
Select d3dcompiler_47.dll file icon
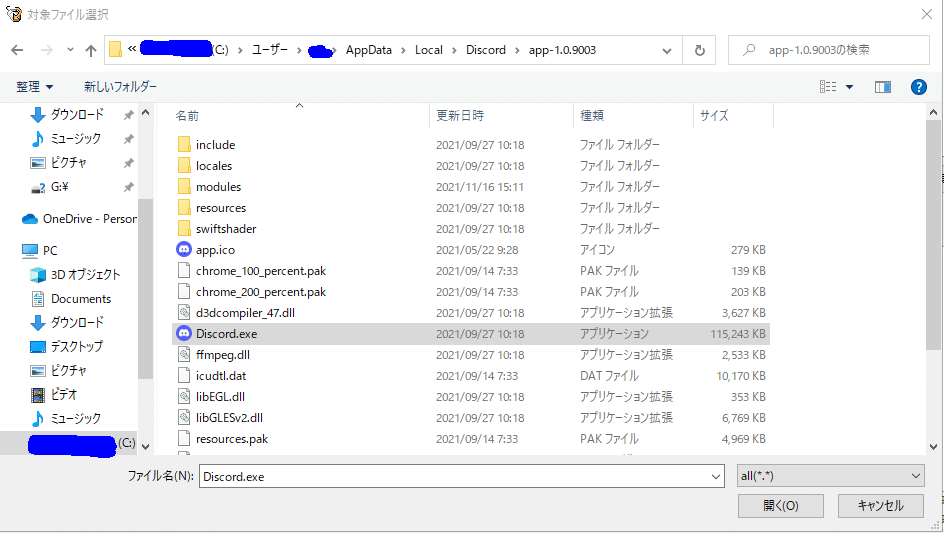[x=184, y=313]
